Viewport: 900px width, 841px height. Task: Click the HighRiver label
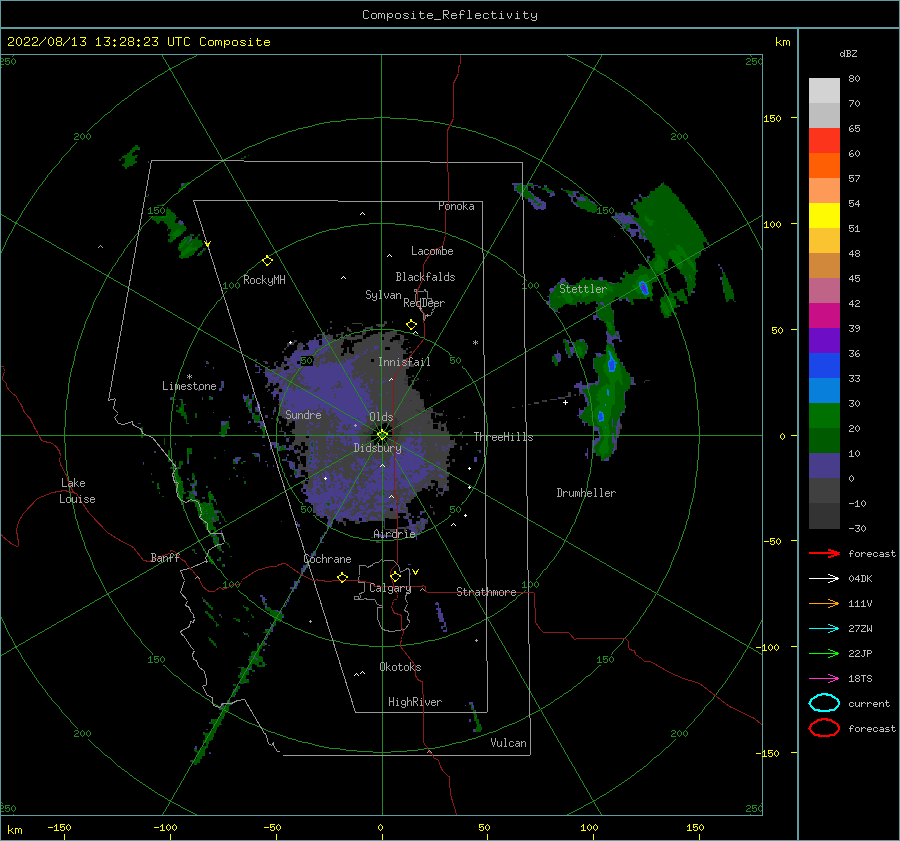tap(415, 702)
